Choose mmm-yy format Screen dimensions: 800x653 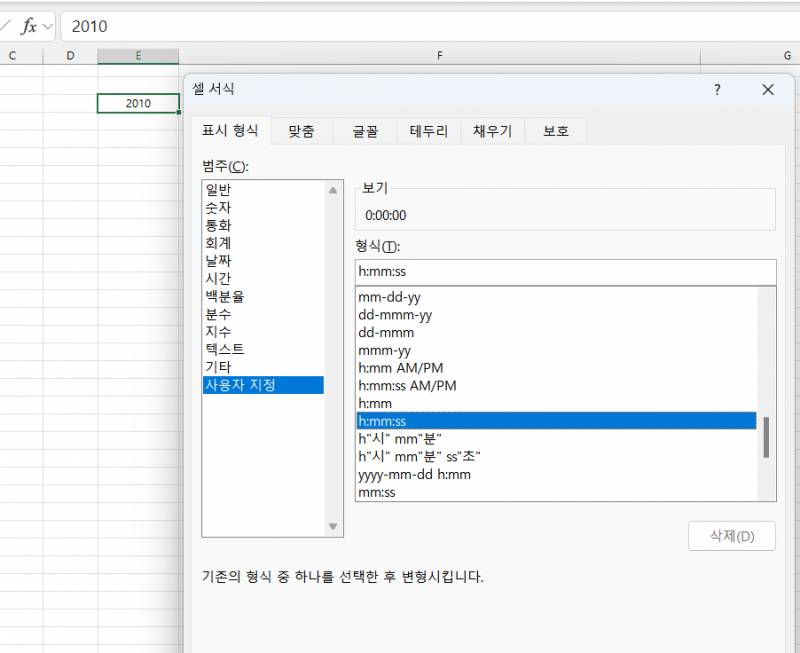click(556, 350)
